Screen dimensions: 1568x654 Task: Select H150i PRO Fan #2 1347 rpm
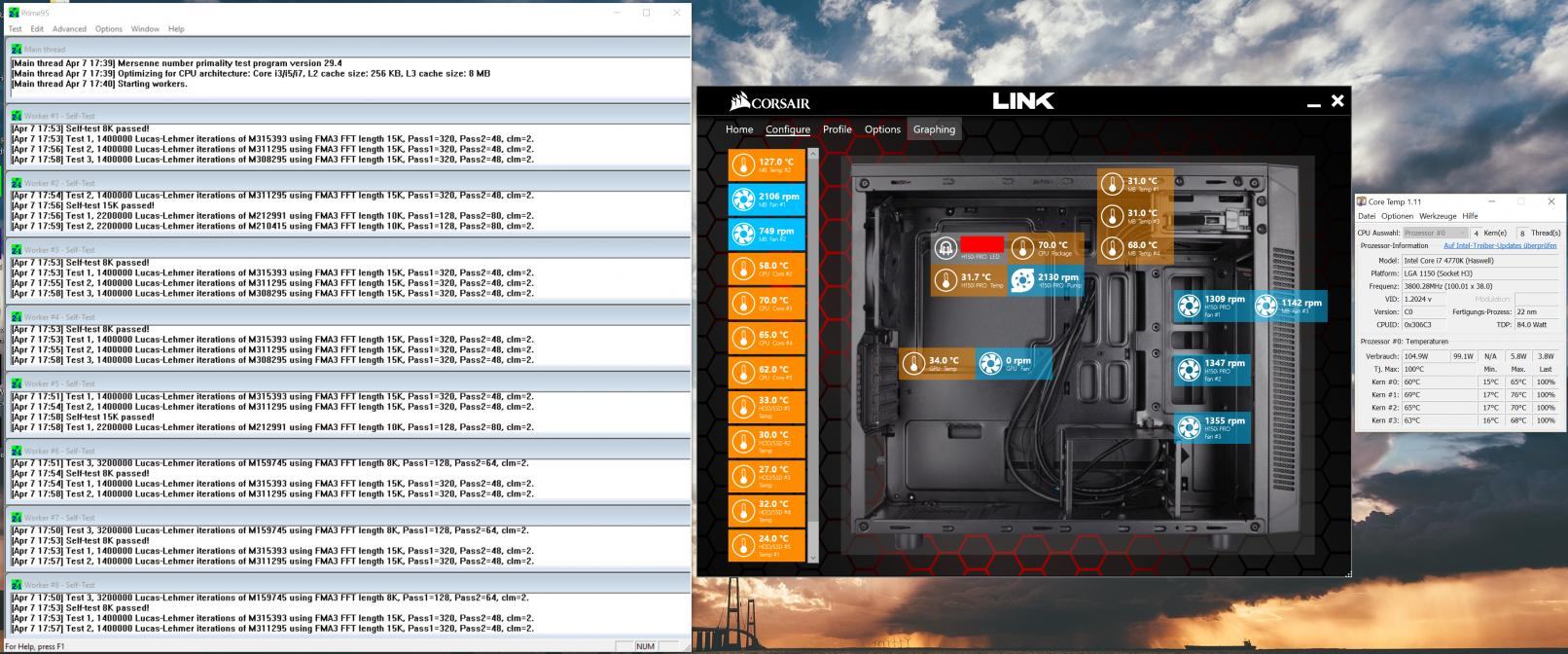[x=1212, y=369]
